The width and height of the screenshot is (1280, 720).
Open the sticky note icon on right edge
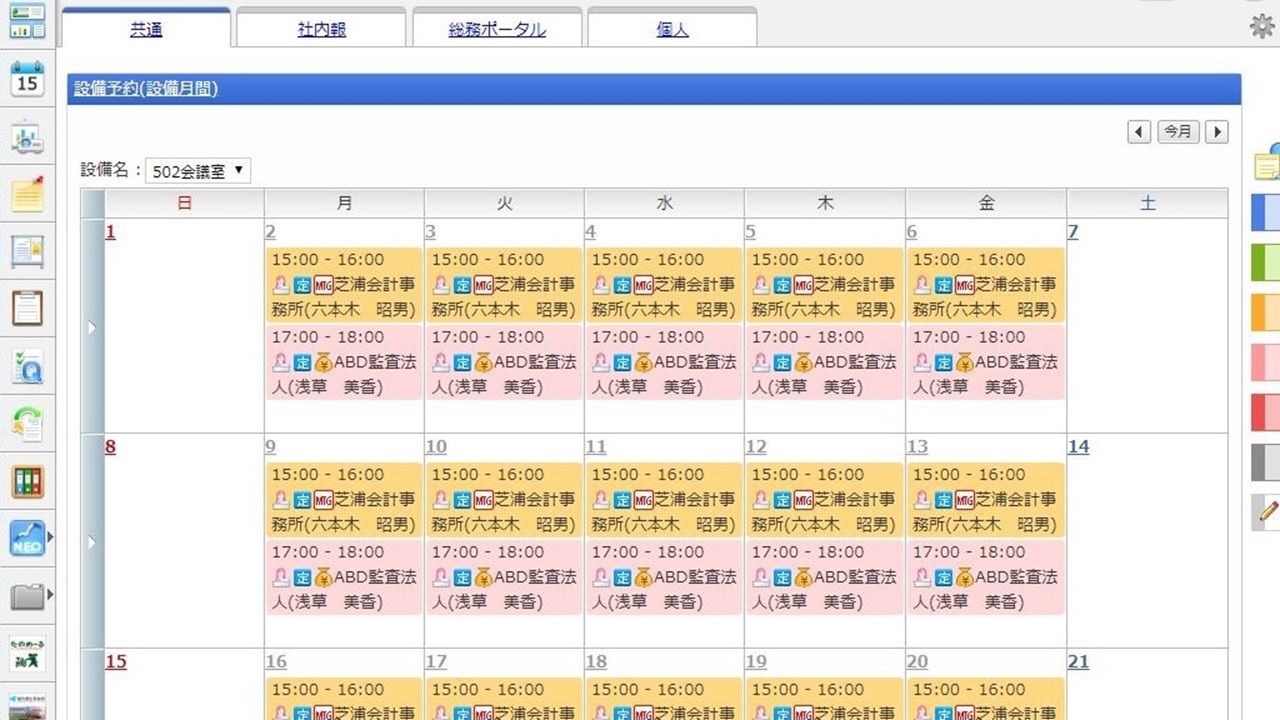[x=1268, y=162]
